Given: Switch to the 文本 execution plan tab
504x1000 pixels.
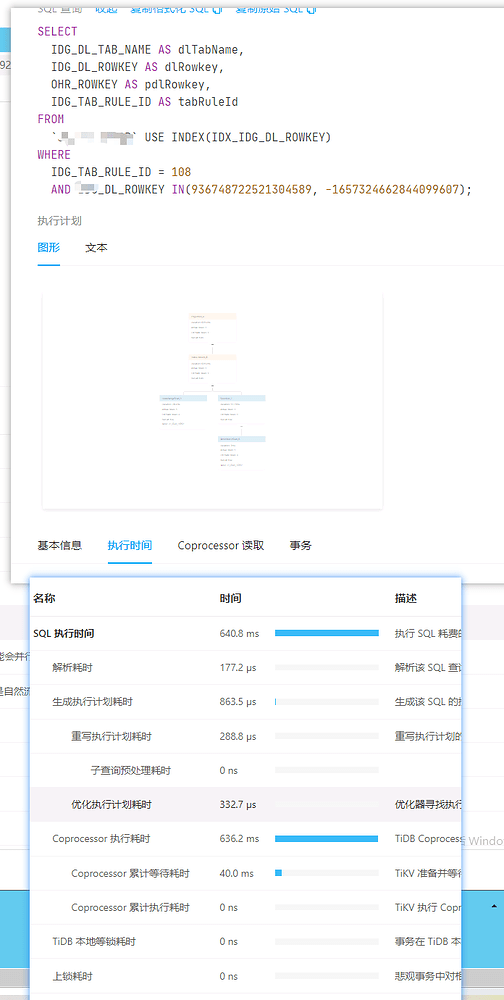Looking at the screenshot, I should [x=96, y=248].
